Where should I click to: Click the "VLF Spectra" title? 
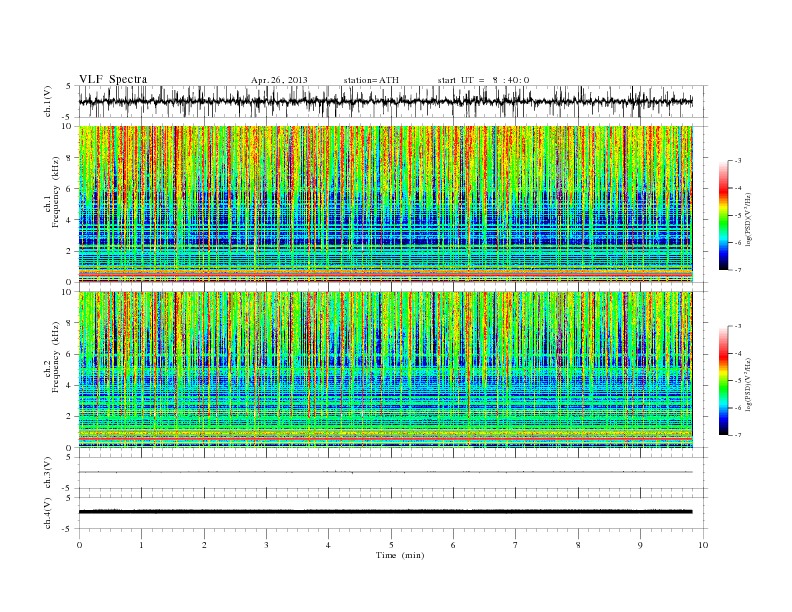113,79
